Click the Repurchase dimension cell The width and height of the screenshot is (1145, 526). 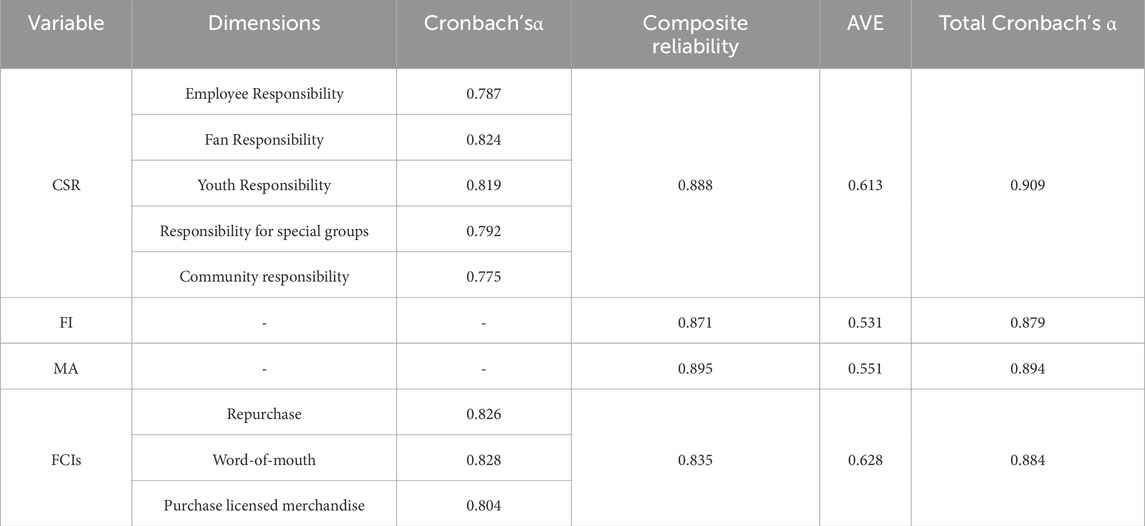coord(264,414)
